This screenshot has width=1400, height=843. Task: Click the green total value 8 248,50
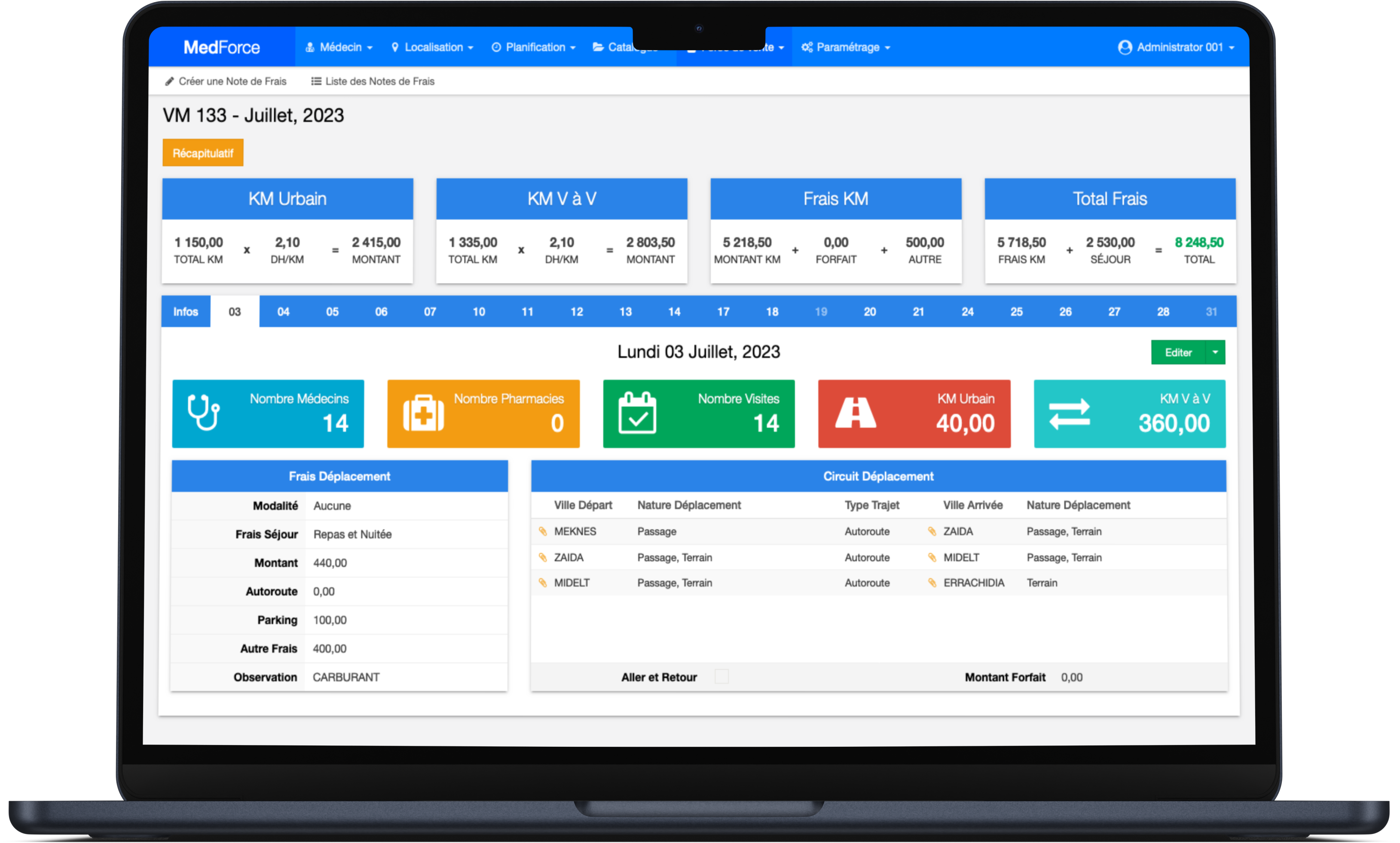point(1199,243)
